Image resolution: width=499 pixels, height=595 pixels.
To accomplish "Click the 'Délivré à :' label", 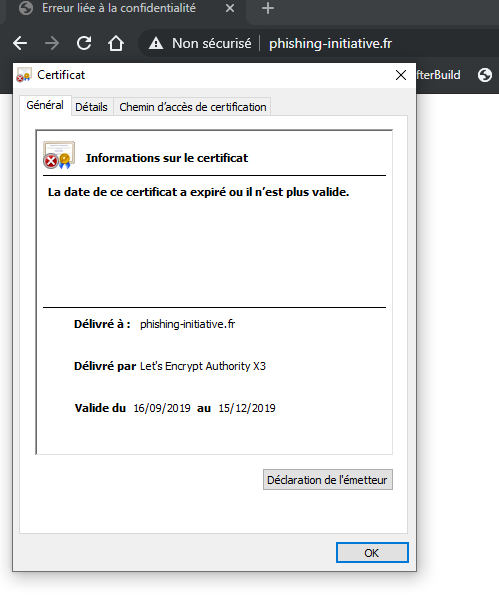I will pyautogui.click(x=102, y=324).
